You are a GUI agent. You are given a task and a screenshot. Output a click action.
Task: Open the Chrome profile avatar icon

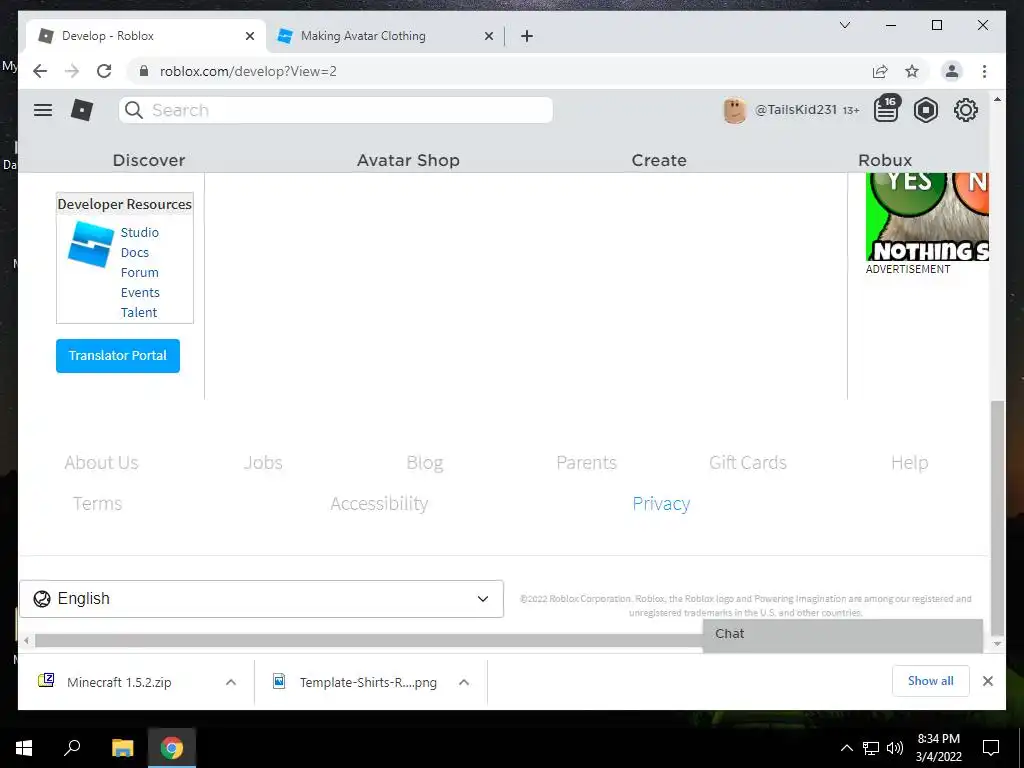click(x=952, y=71)
